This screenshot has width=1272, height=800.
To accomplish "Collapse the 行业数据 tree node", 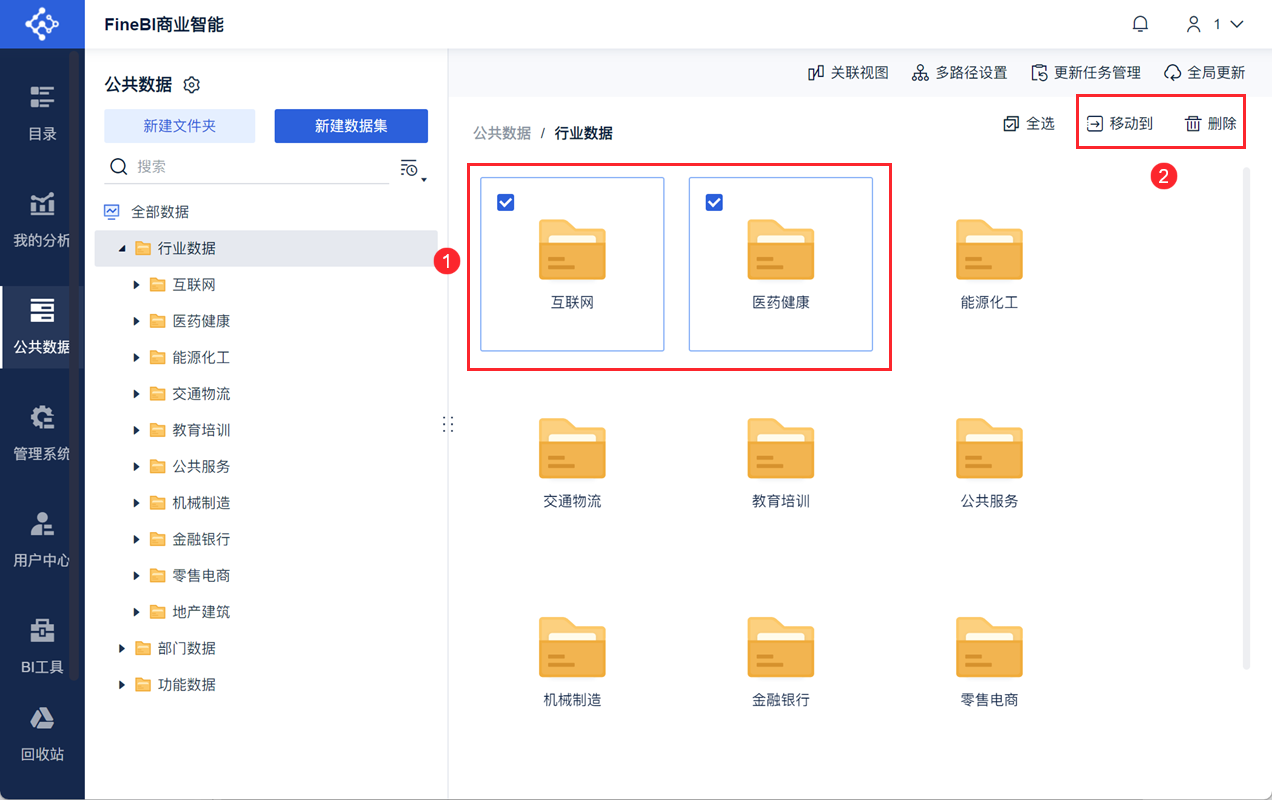I will 122,248.
